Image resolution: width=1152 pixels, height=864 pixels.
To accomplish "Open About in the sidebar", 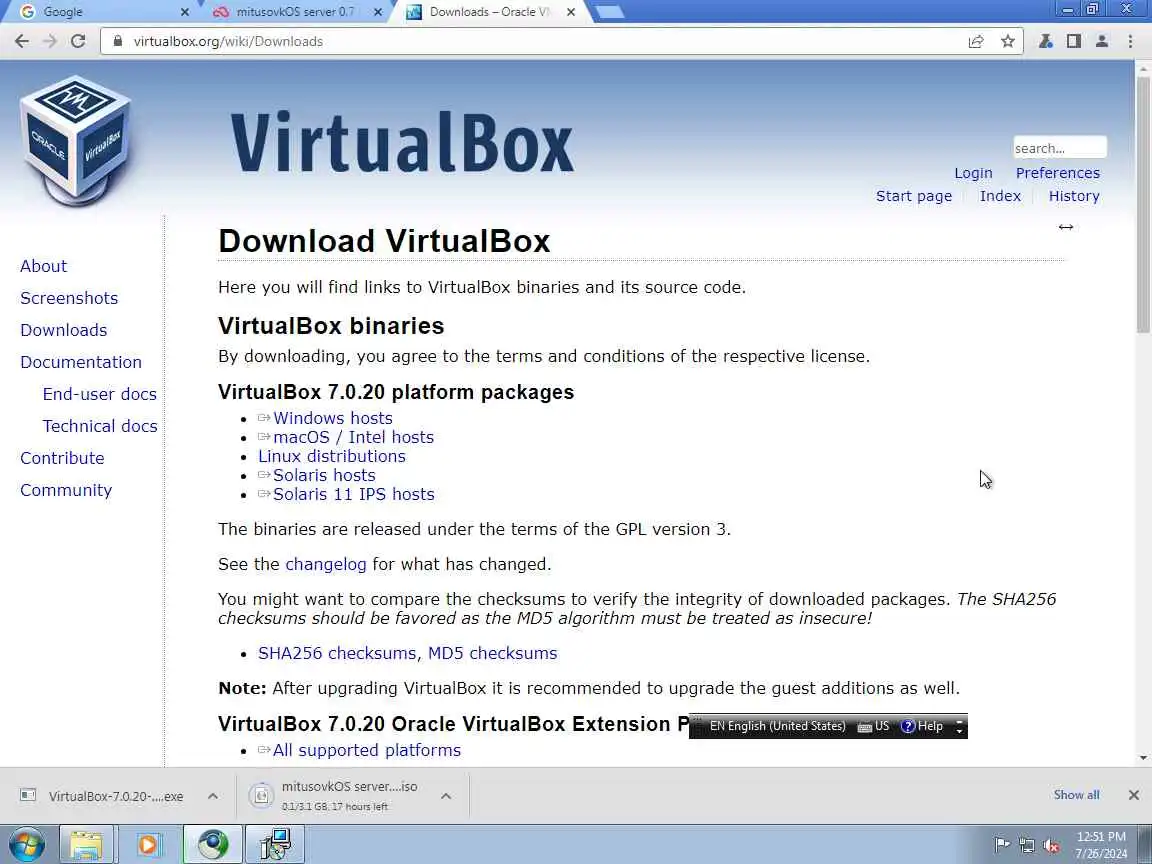I will click(43, 266).
